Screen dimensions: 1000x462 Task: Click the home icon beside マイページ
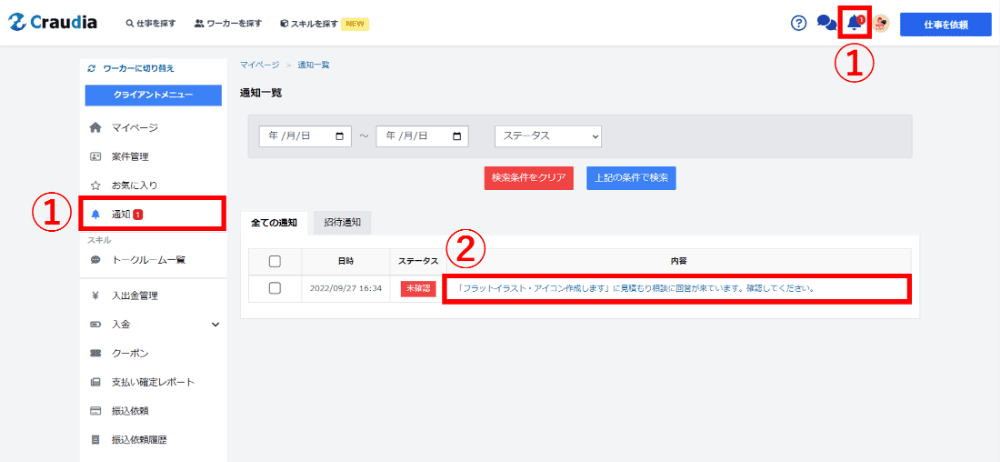click(96, 128)
